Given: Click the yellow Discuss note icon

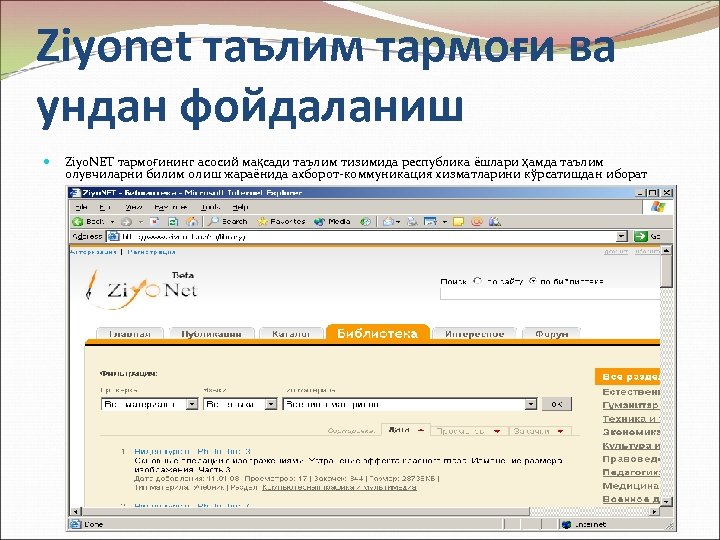Looking at the screenshot, I should [458, 222].
